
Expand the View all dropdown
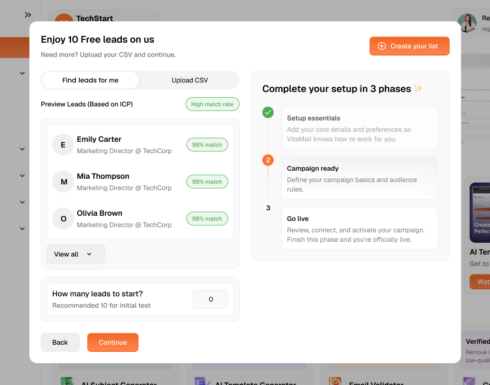point(76,254)
